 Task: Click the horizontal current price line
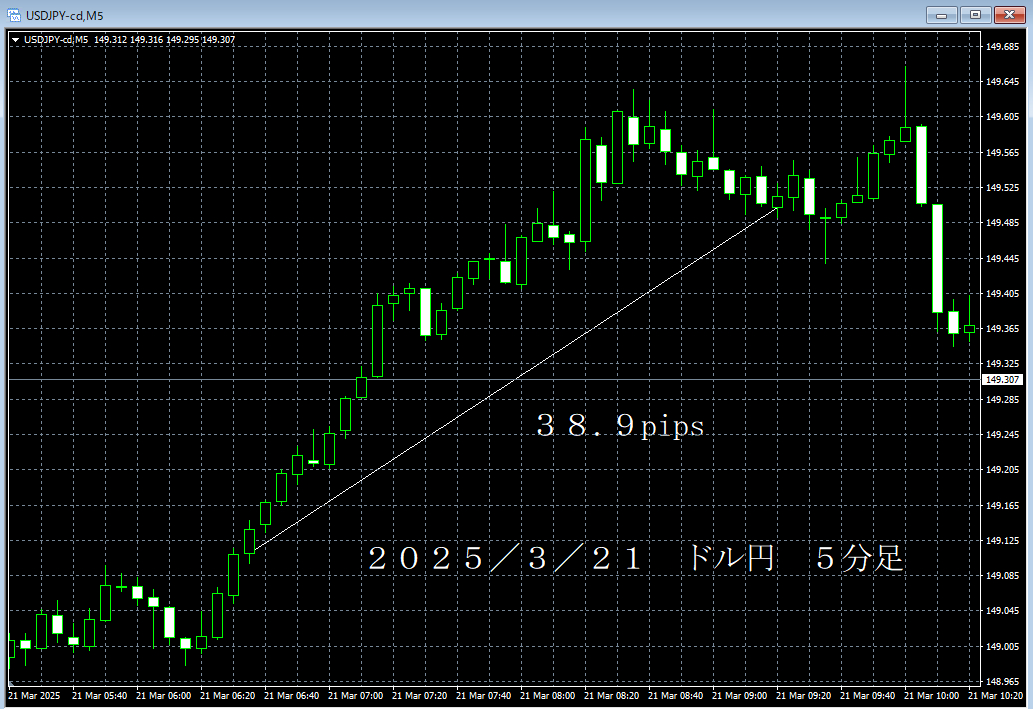pos(500,378)
